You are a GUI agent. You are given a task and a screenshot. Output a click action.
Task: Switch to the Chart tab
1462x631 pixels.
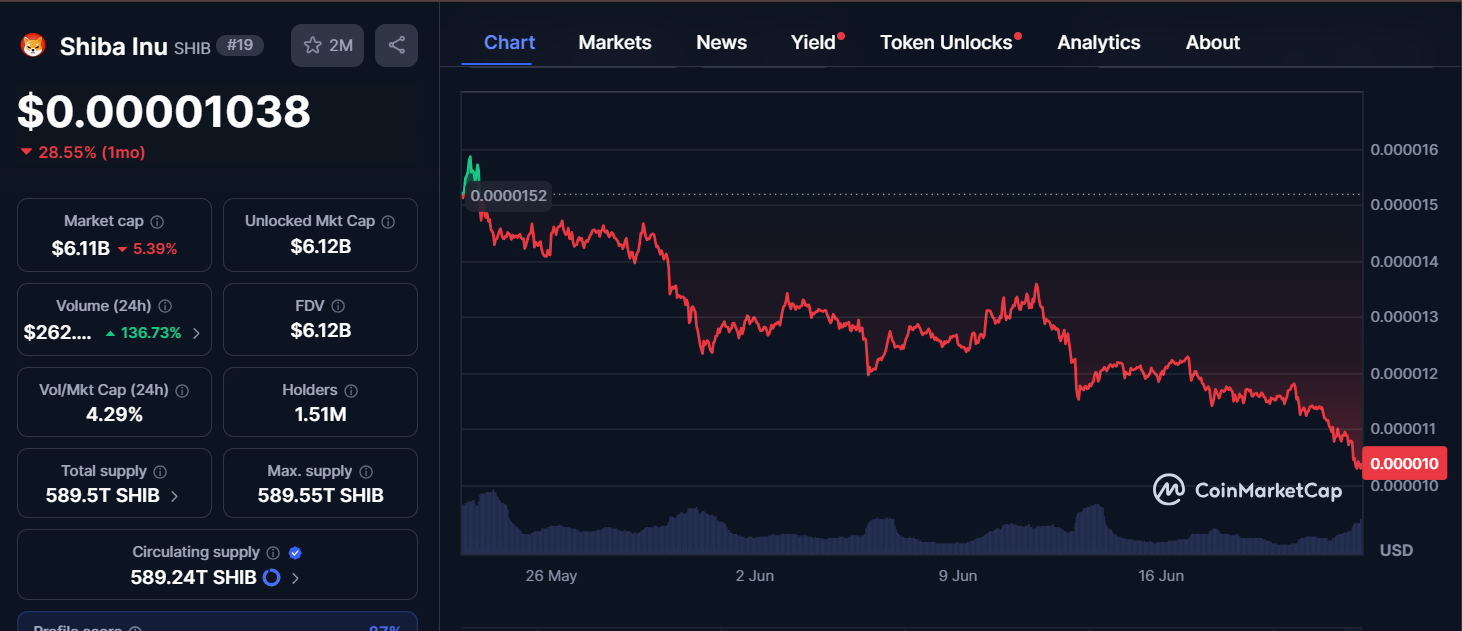[509, 42]
